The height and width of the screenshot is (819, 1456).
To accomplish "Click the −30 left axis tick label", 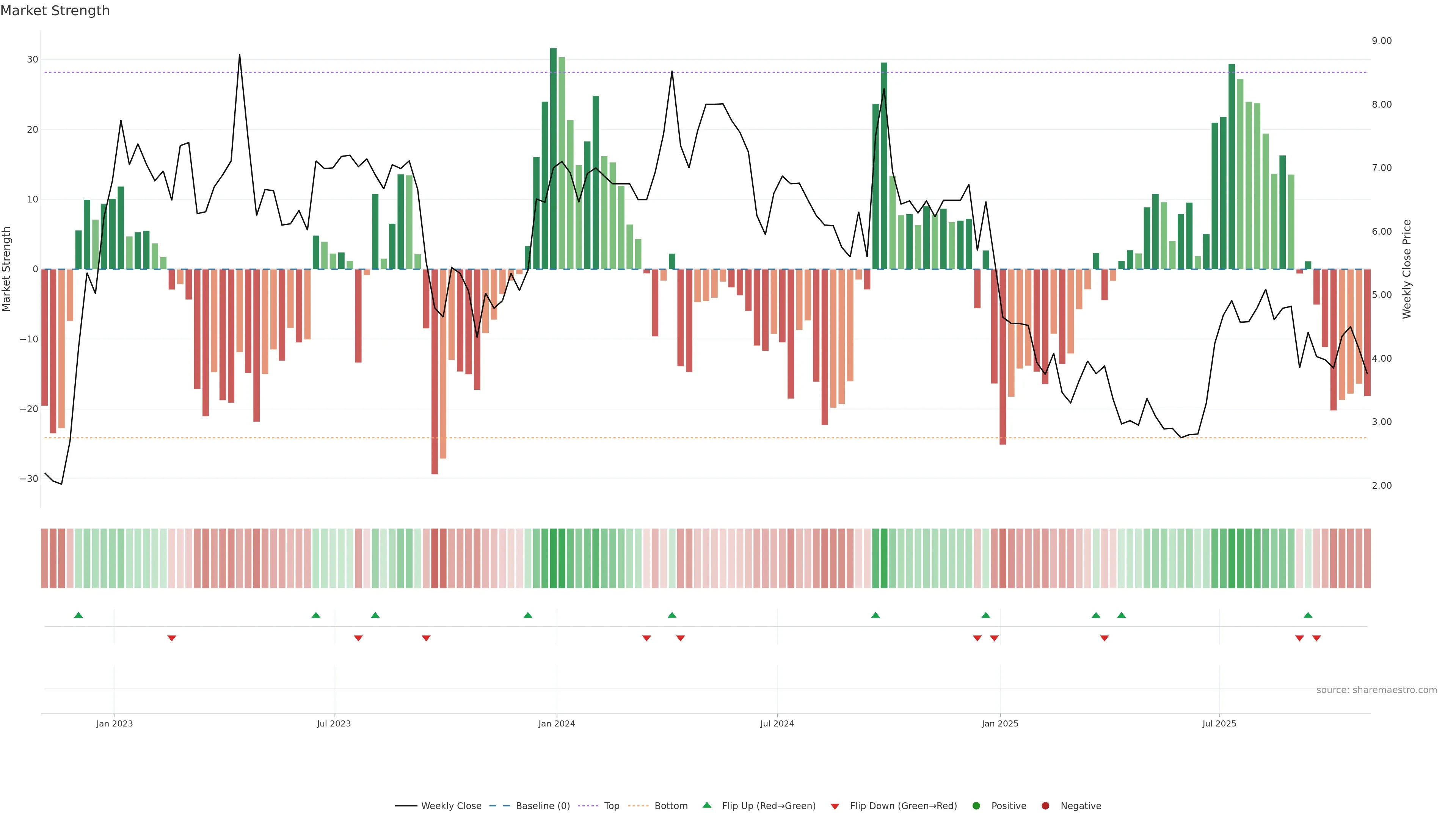I will (29, 479).
